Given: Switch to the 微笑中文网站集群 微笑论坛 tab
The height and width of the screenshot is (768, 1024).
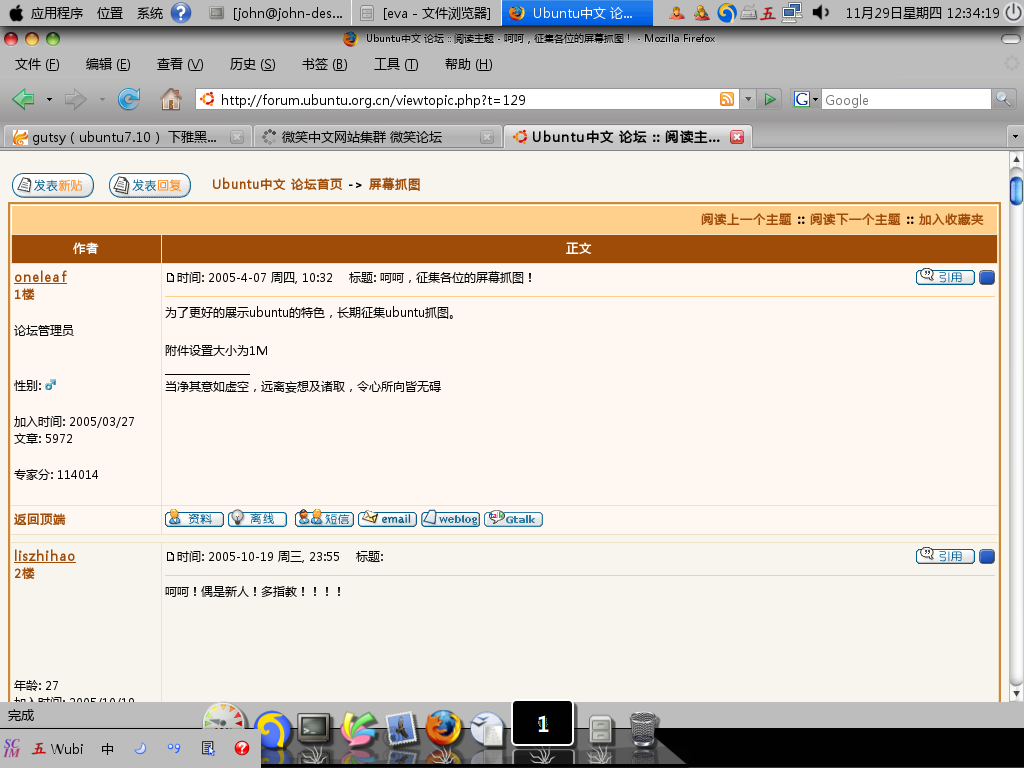Looking at the screenshot, I should pos(377,136).
